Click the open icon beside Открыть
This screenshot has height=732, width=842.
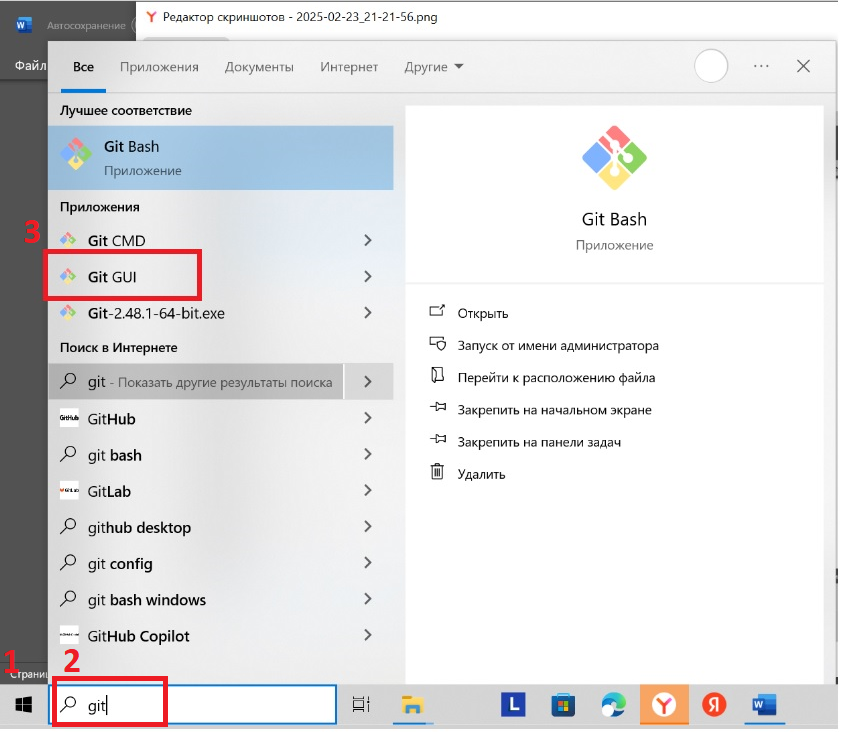coord(437,311)
